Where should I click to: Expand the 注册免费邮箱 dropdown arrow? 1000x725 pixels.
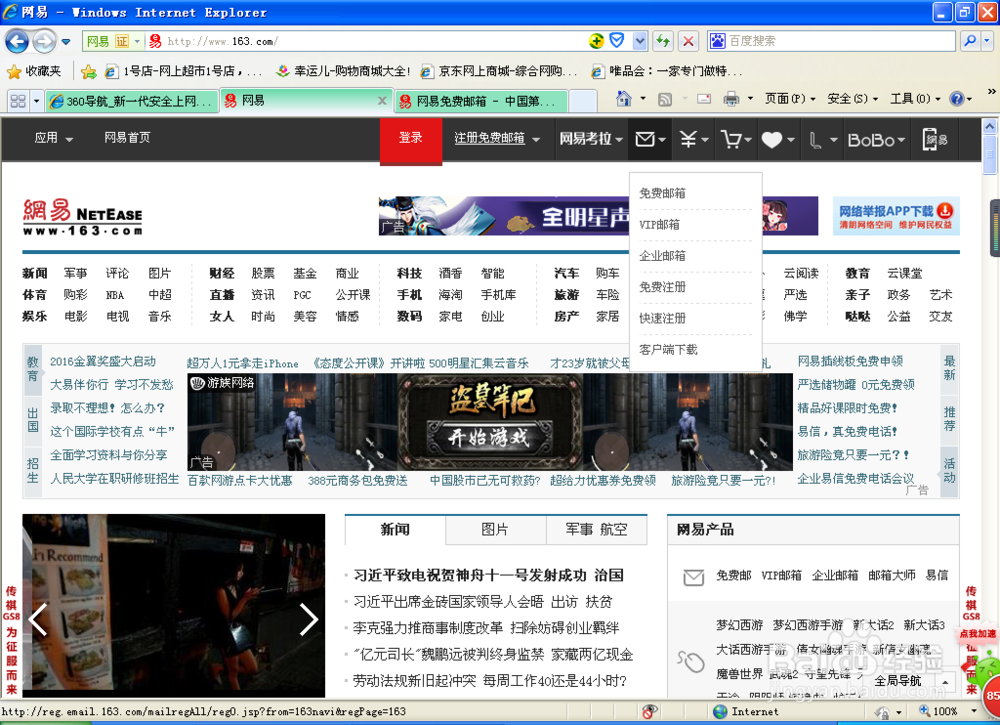536,139
